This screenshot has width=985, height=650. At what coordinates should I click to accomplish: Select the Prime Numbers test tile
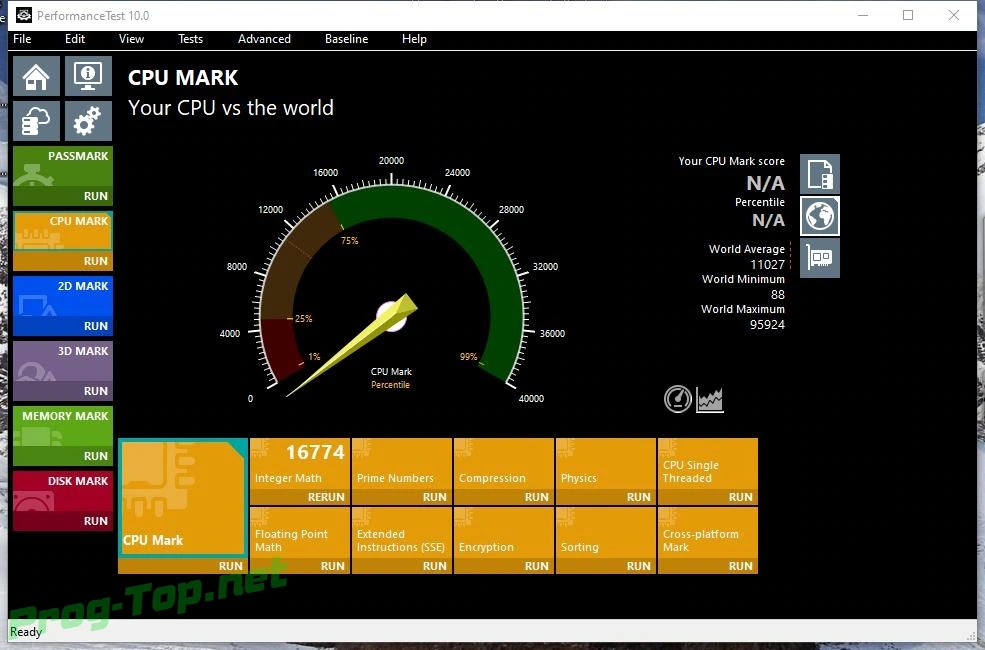402,464
